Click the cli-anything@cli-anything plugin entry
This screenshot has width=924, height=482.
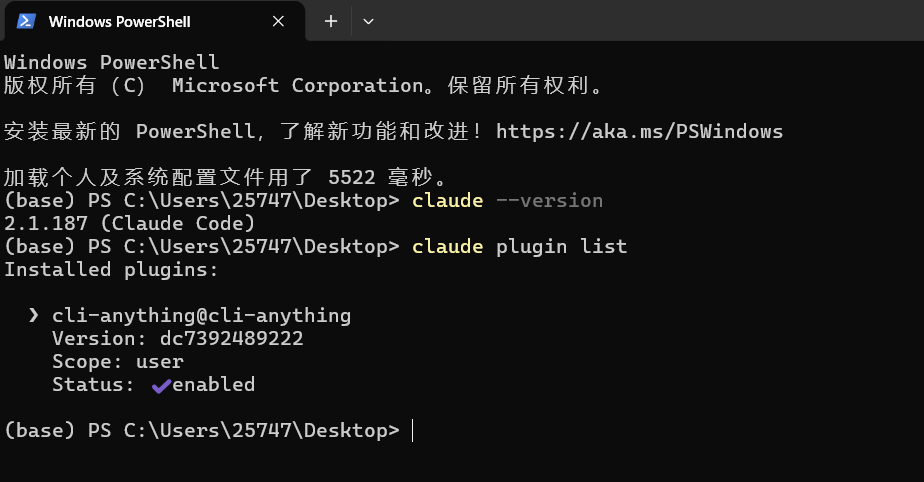pos(201,315)
